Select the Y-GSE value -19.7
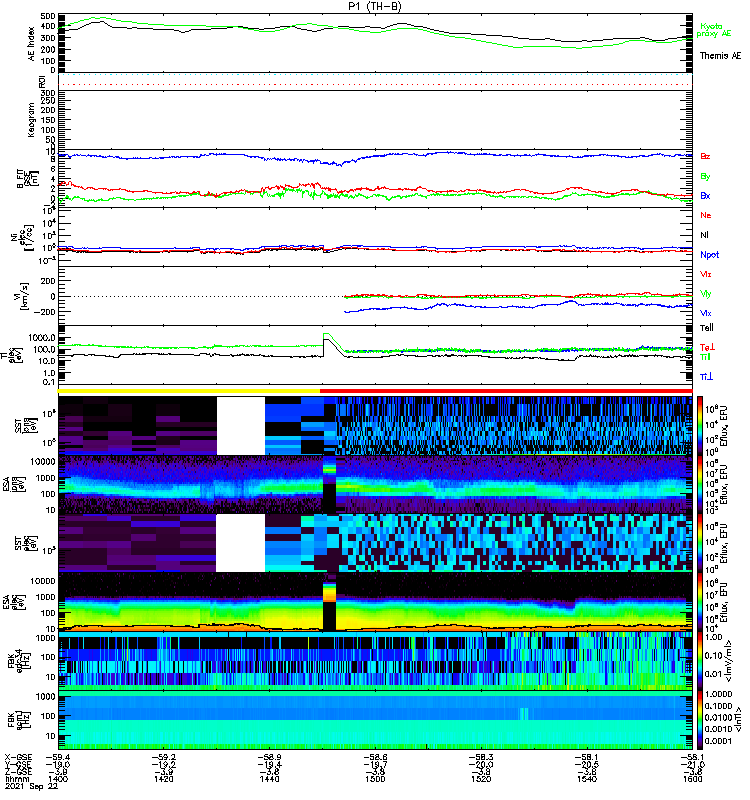750x800 pixels. coord(375,764)
